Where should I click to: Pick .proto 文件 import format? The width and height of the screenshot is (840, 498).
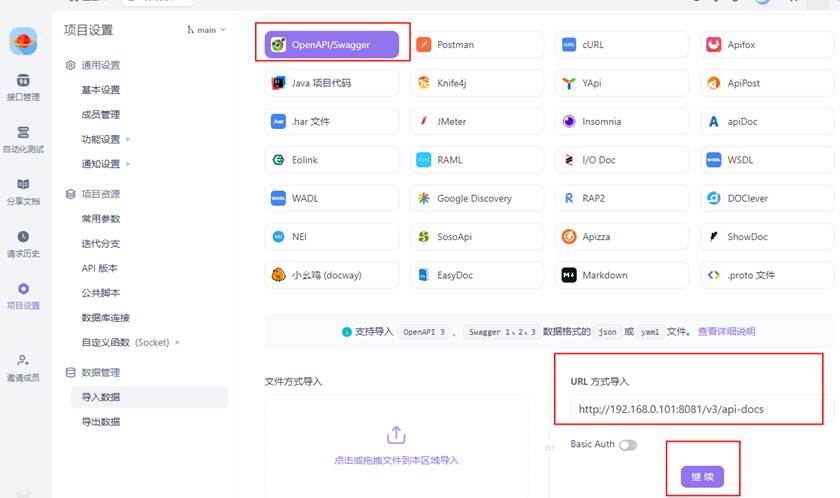click(x=767, y=275)
